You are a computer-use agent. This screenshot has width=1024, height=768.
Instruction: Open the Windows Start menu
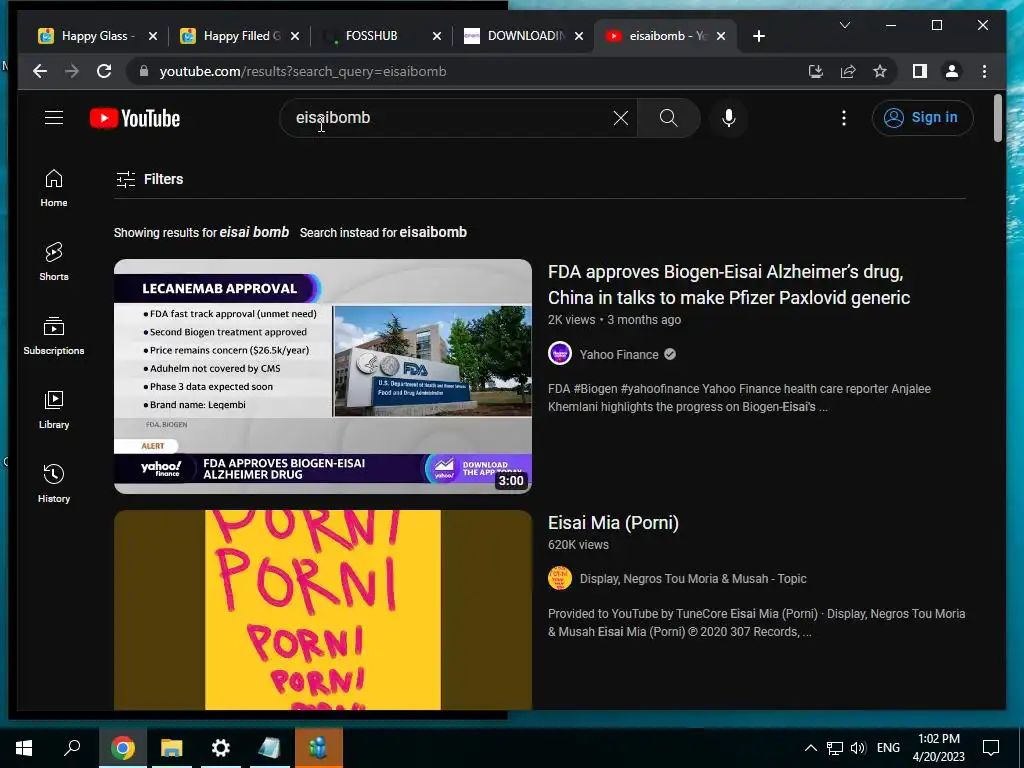[24, 748]
